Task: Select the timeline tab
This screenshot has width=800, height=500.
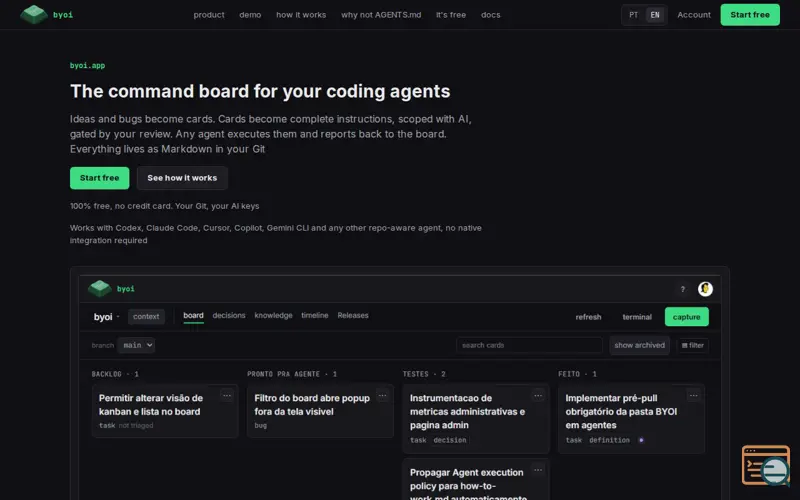Action: tap(315, 316)
